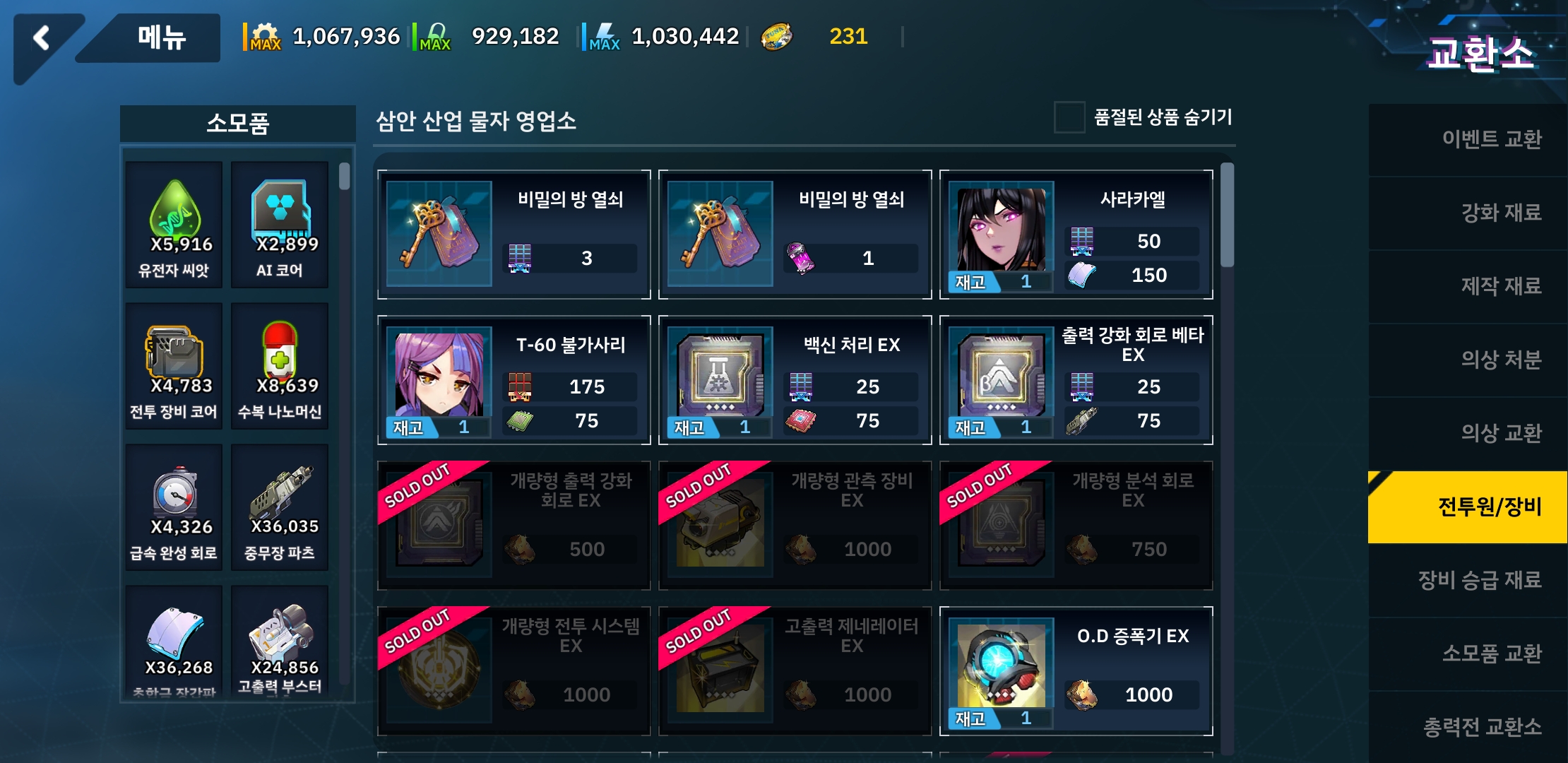This screenshot has width=1568, height=763.
Task: Select the AI 코어 chip icon
Action: click(280, 208)
